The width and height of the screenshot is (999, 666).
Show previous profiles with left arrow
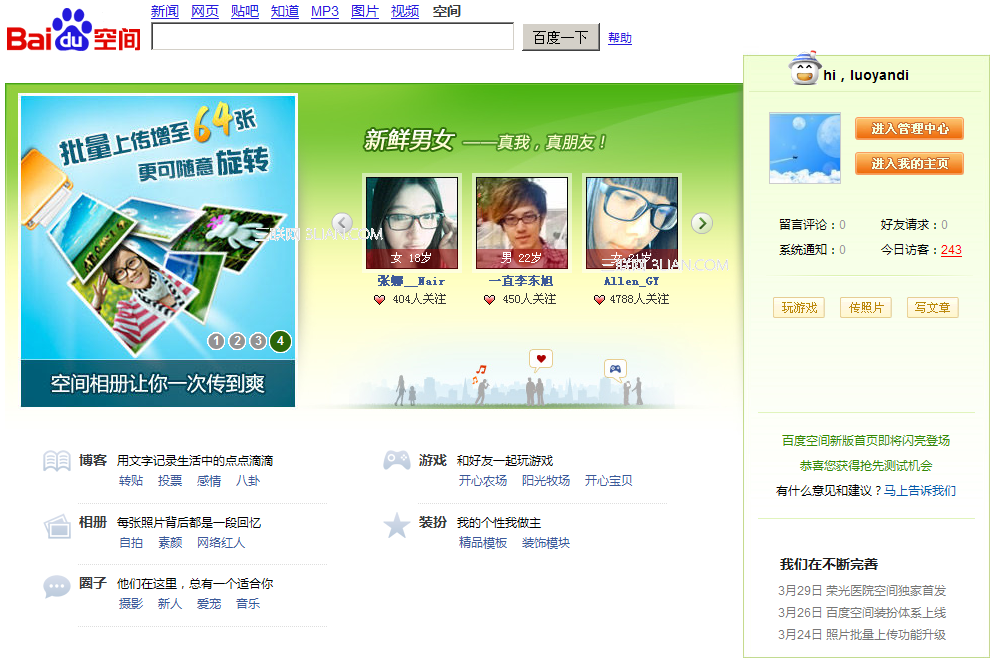tap(342, 222)
